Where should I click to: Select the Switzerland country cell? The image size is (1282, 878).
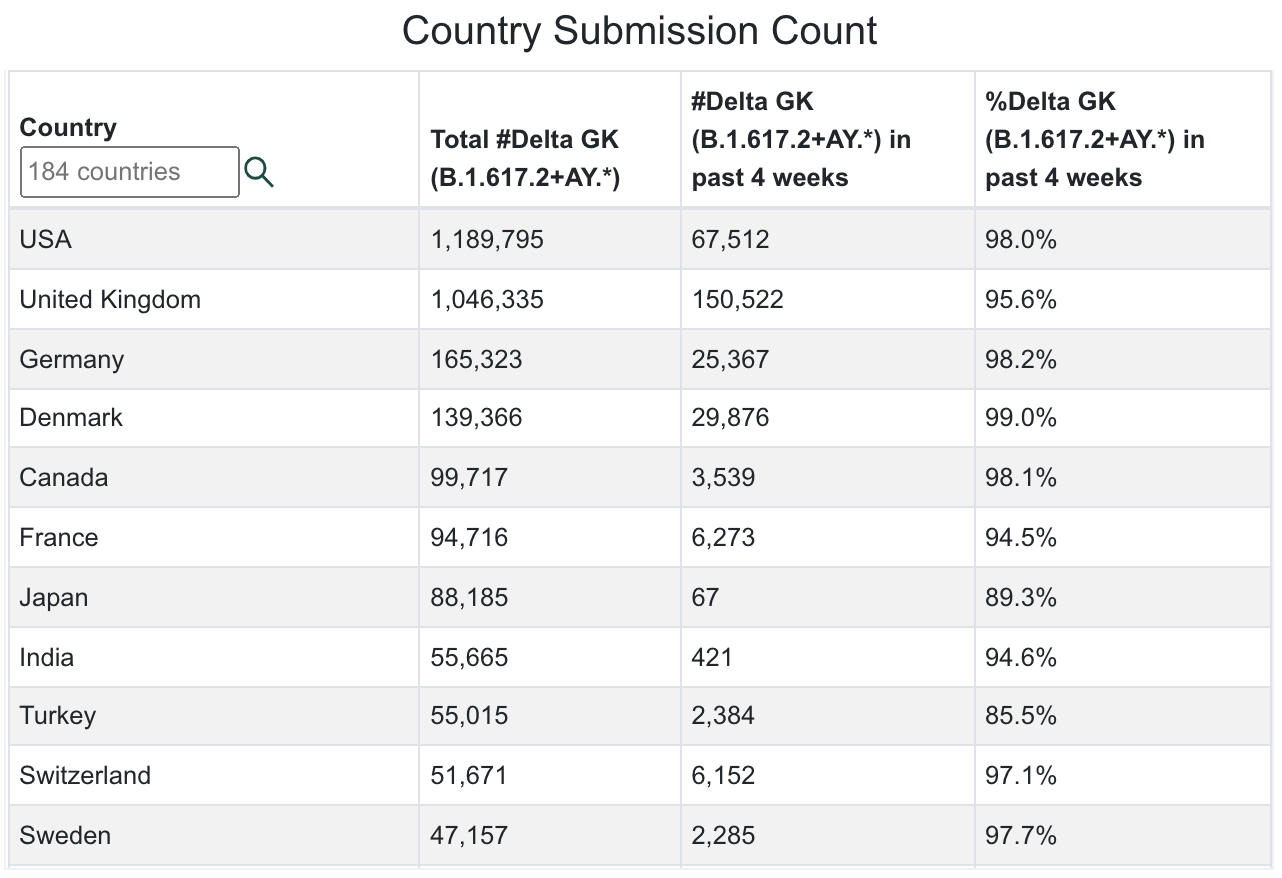tap(214, 775)
